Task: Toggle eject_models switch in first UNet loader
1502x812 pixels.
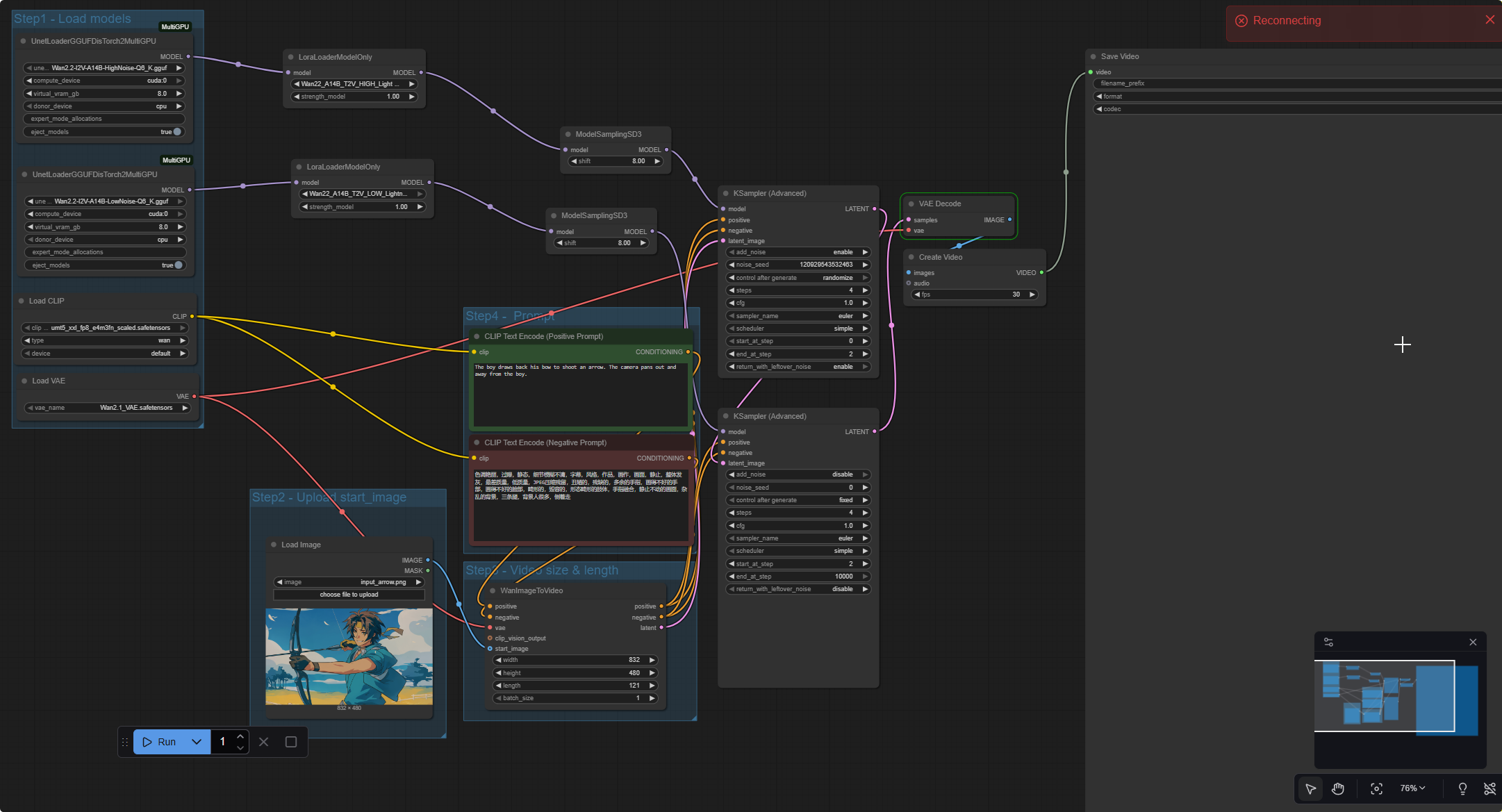Action: pyautogui.click(x=176, y=132)
